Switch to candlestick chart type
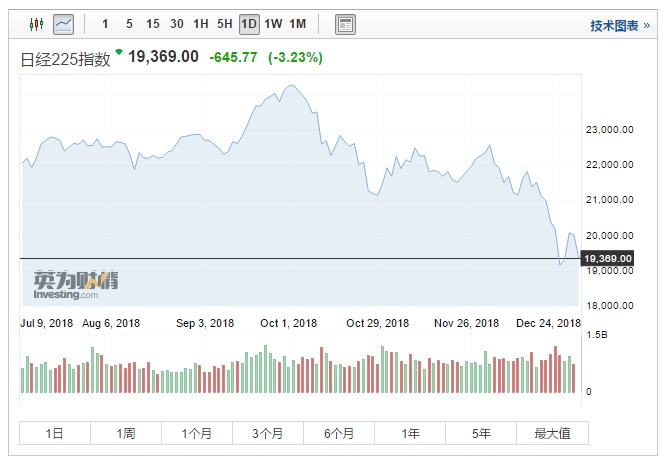 (37, 23)
